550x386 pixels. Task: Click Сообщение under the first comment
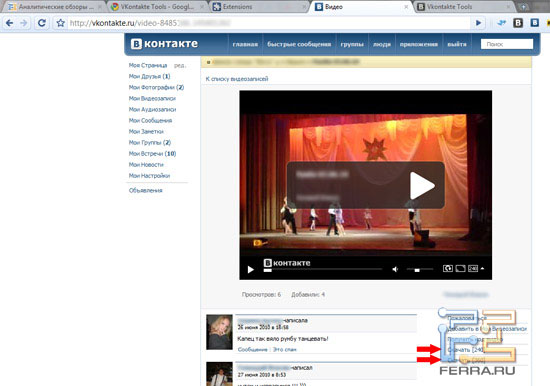pos(252,350)
